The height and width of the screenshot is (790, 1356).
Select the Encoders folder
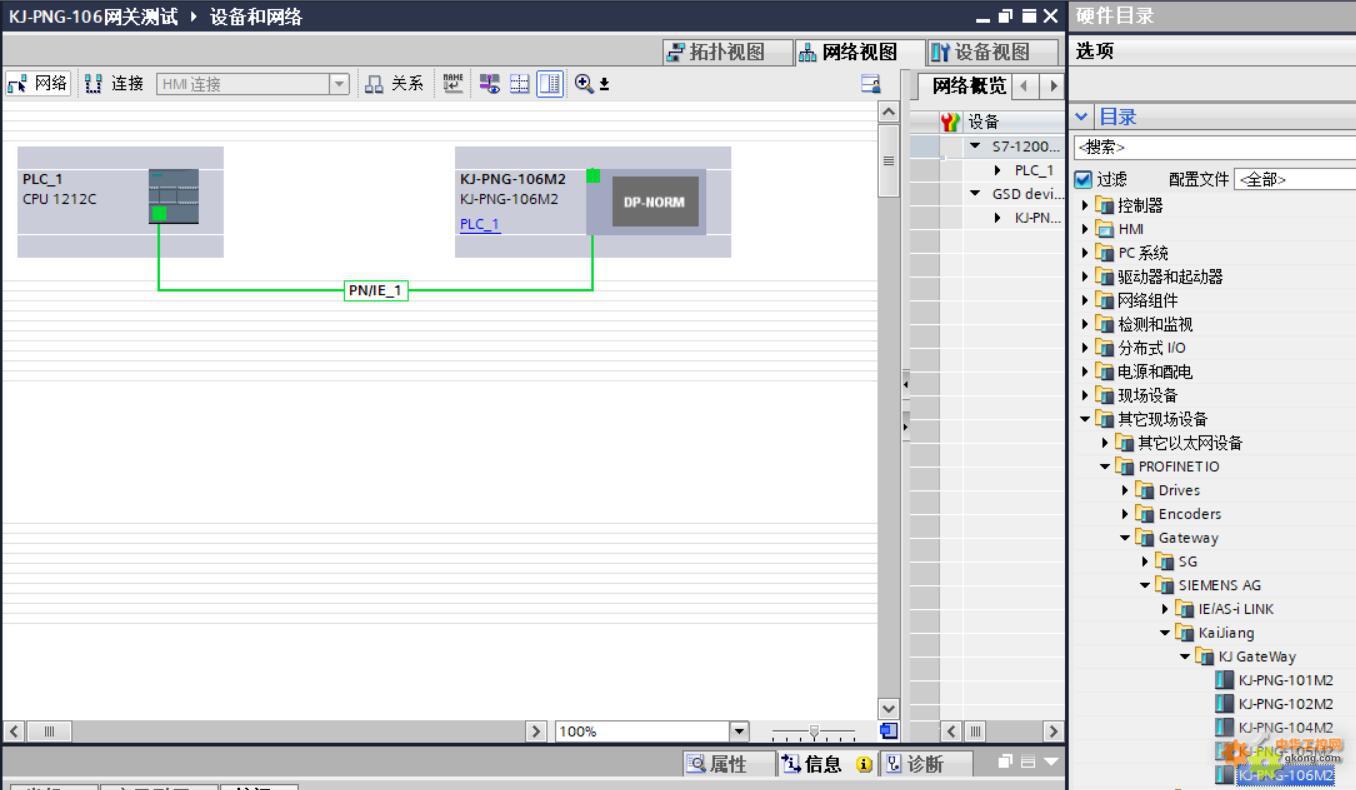[1190, 514]
